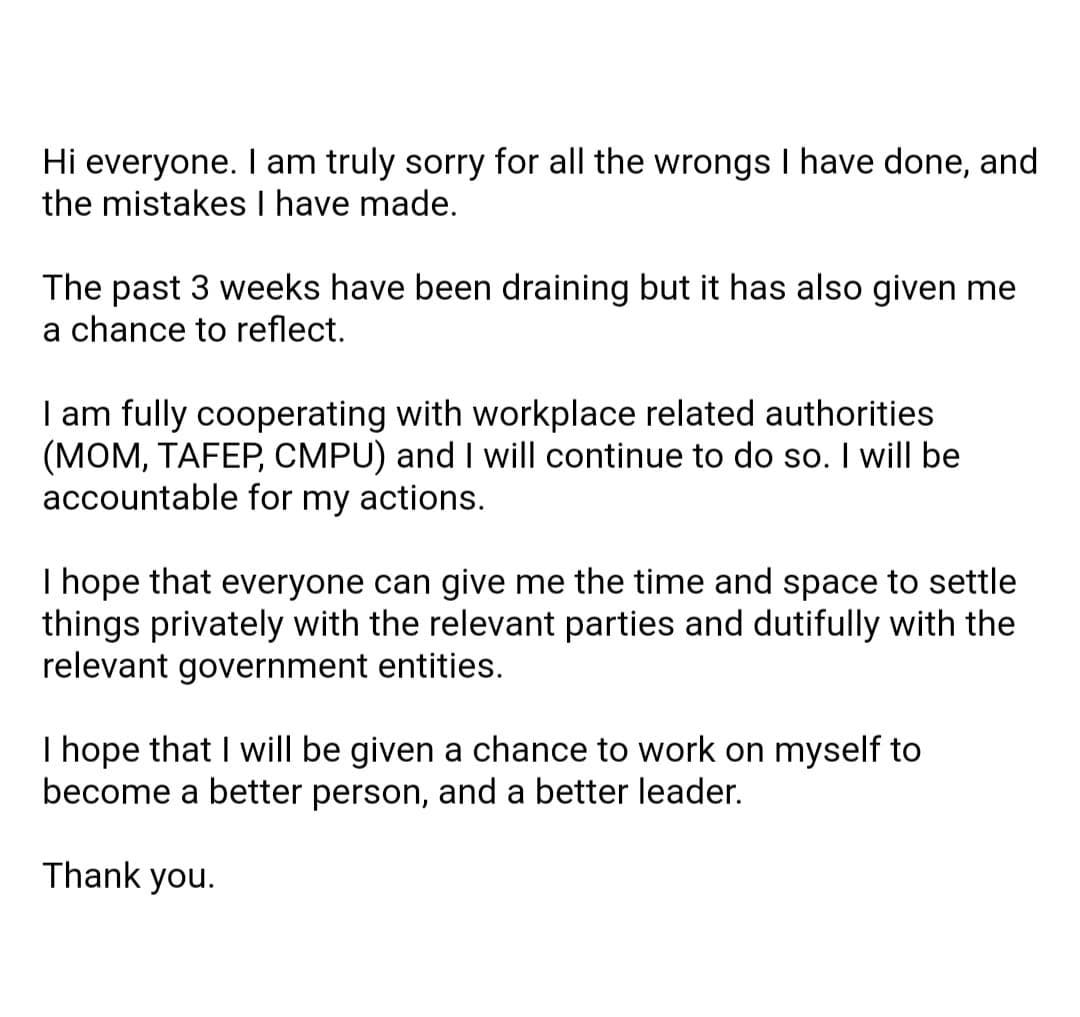Click the phrase "relevant government entities."
1080x1017 pixels.
tap(272, 665)
